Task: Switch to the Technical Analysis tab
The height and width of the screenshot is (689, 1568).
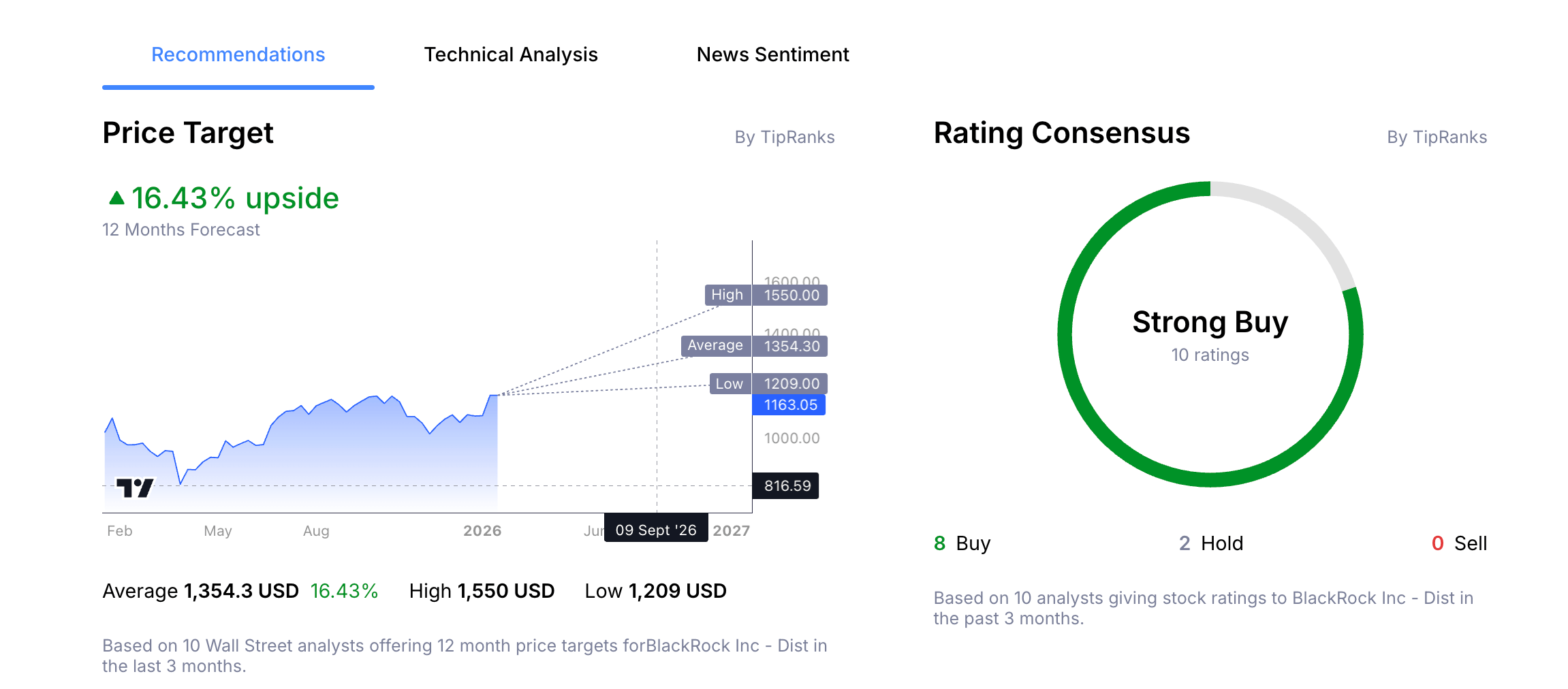Action: tap(511, 54)
